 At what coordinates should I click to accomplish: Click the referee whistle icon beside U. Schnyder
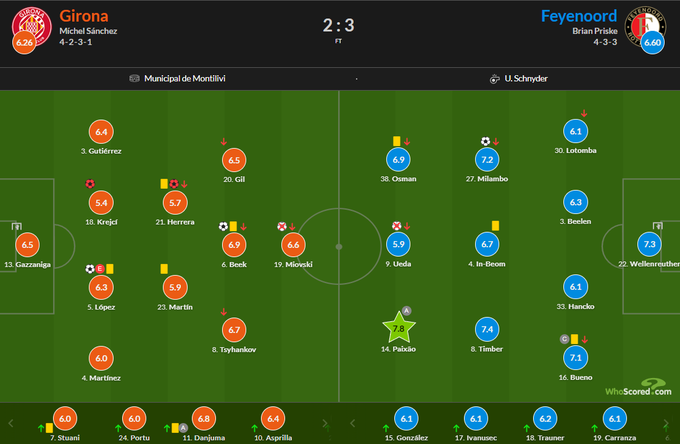click(x=494, y=78)
